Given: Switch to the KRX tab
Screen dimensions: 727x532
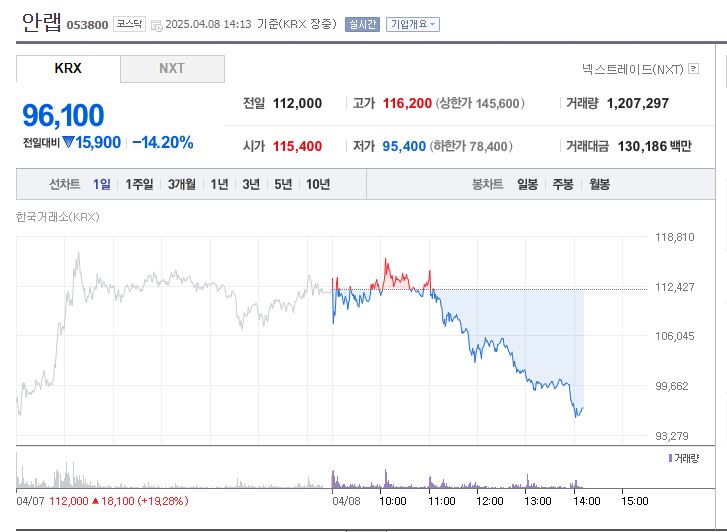Looking at the screenshot, I should (68, 69).
